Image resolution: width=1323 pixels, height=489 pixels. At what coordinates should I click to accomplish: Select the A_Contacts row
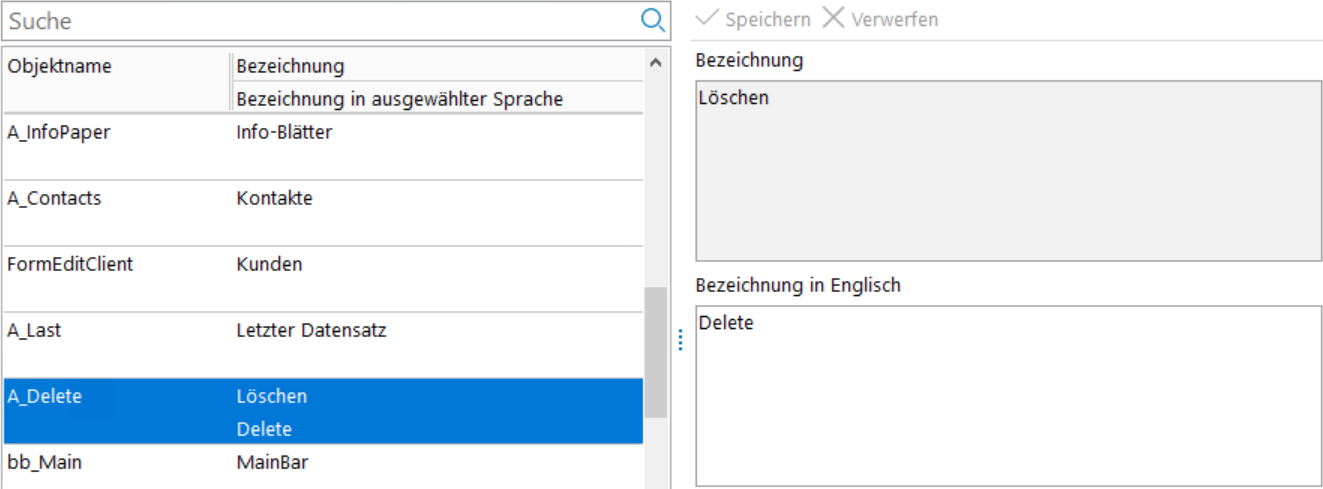tap(320, 212)
